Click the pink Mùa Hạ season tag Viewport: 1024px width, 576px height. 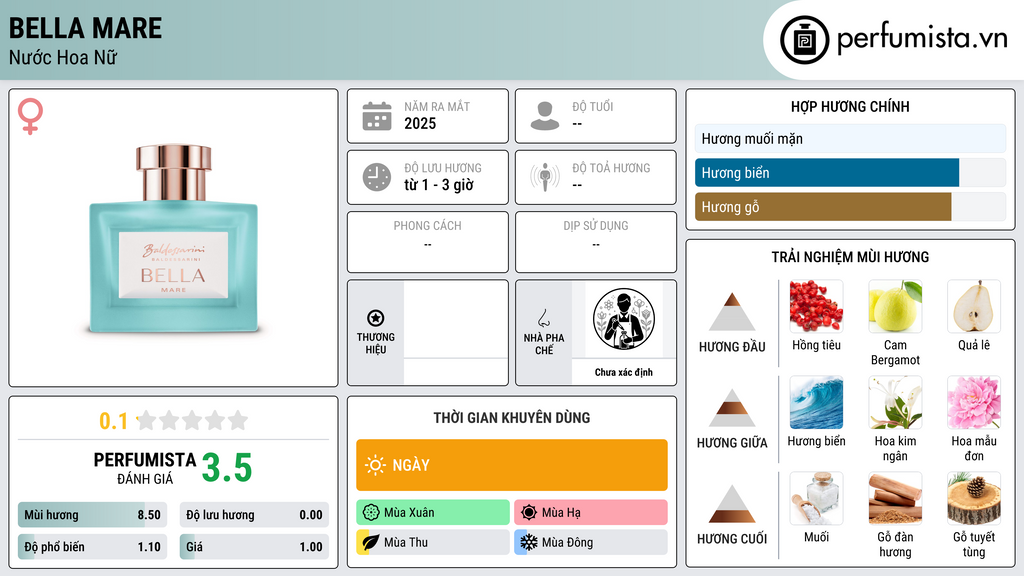coord(591,513)
